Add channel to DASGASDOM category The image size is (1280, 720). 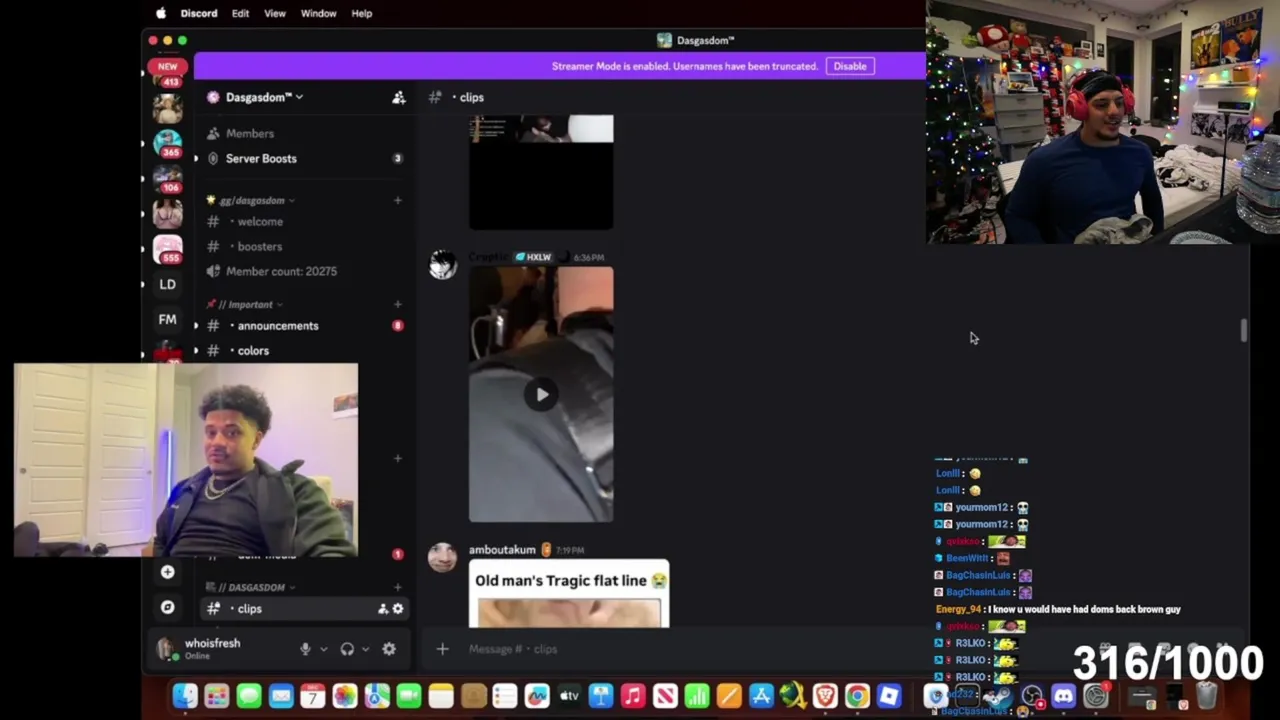pos(398,587)
